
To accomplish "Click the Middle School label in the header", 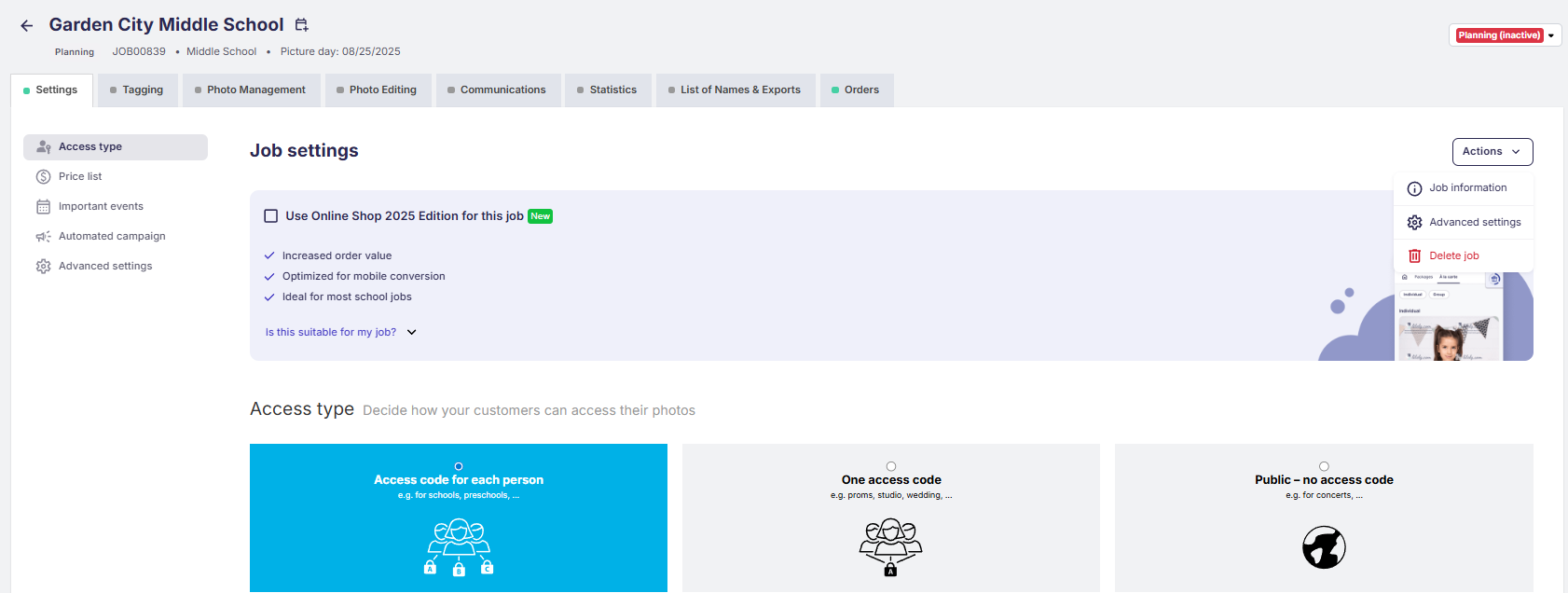I will (x=221, y=52).
